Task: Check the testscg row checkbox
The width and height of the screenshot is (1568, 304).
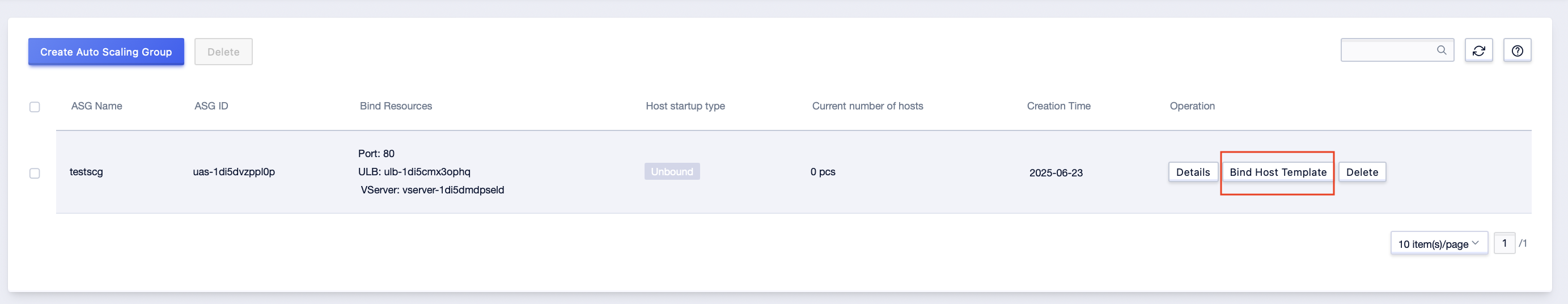Action: click(35, 173)
